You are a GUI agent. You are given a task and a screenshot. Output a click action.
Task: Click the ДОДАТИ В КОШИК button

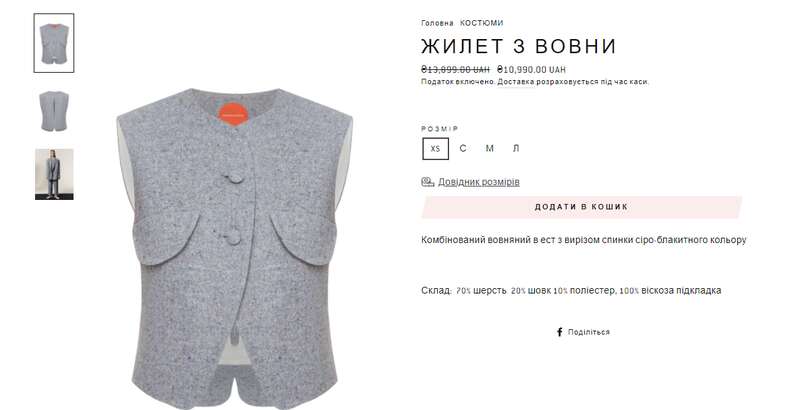point(581,207)
